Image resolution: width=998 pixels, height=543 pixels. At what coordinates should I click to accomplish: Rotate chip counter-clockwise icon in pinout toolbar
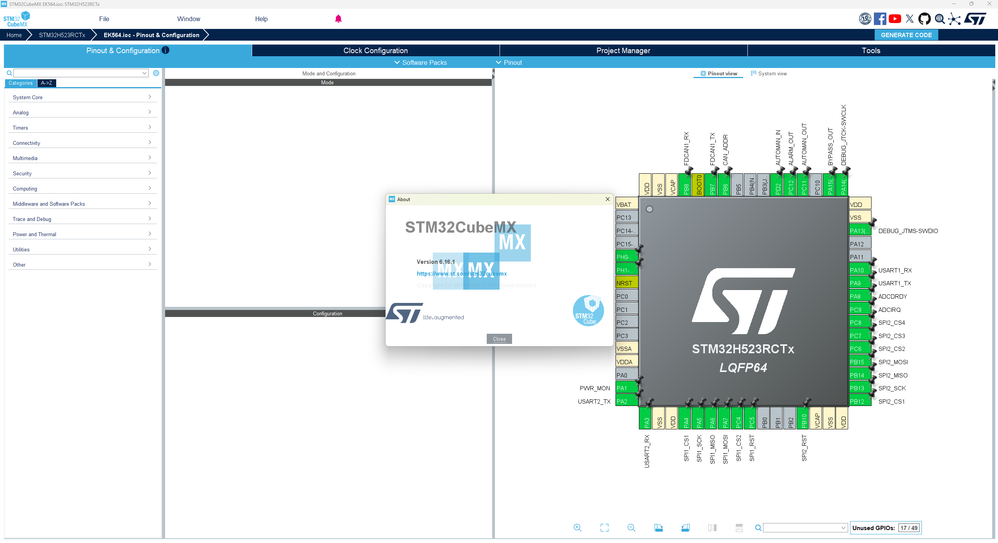(x=685, y=528)
